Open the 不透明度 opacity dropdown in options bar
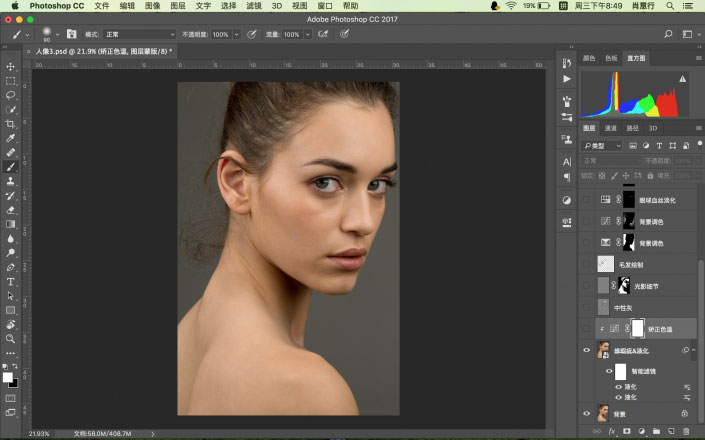705x440 pixels. tap(236, 34)
